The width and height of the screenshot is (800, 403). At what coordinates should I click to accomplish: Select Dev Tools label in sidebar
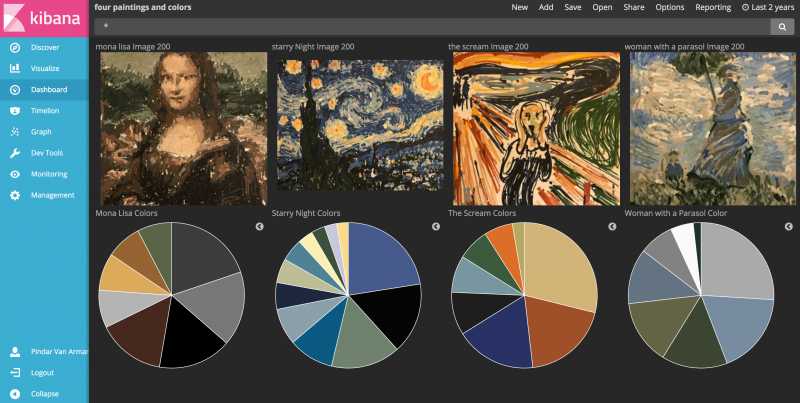[x=47, y=153]
